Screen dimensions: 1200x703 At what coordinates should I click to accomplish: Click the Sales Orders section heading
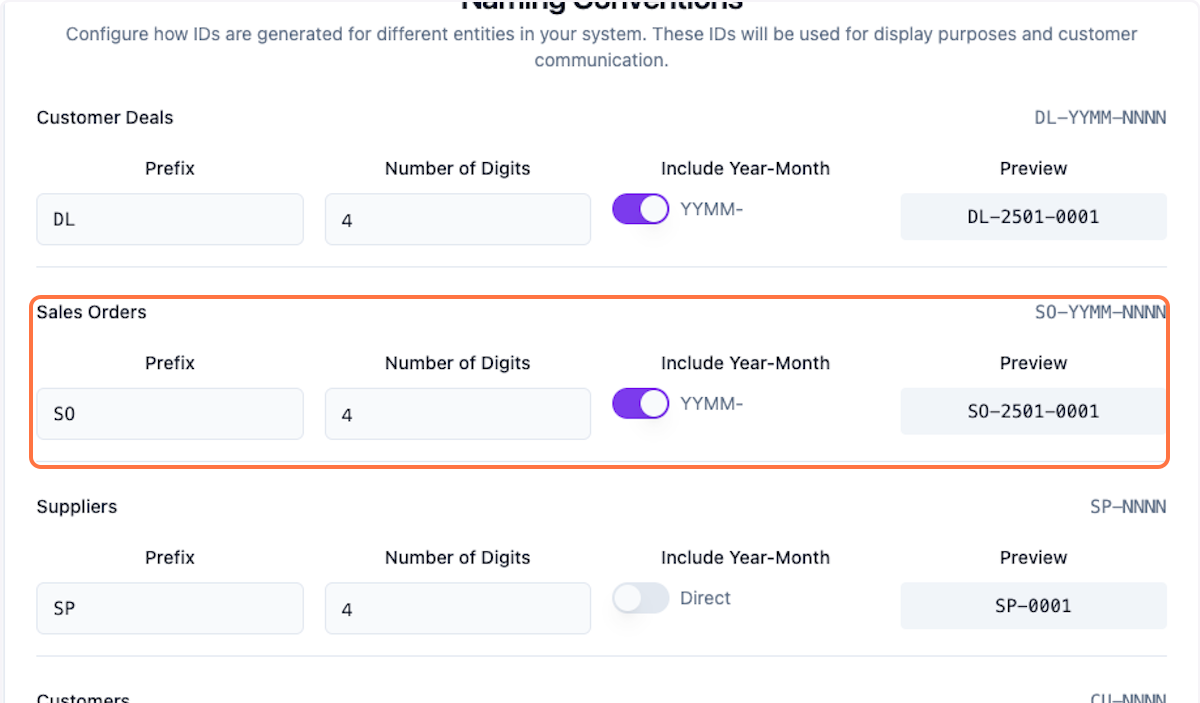pyautogui.click(x=91, y=312)
